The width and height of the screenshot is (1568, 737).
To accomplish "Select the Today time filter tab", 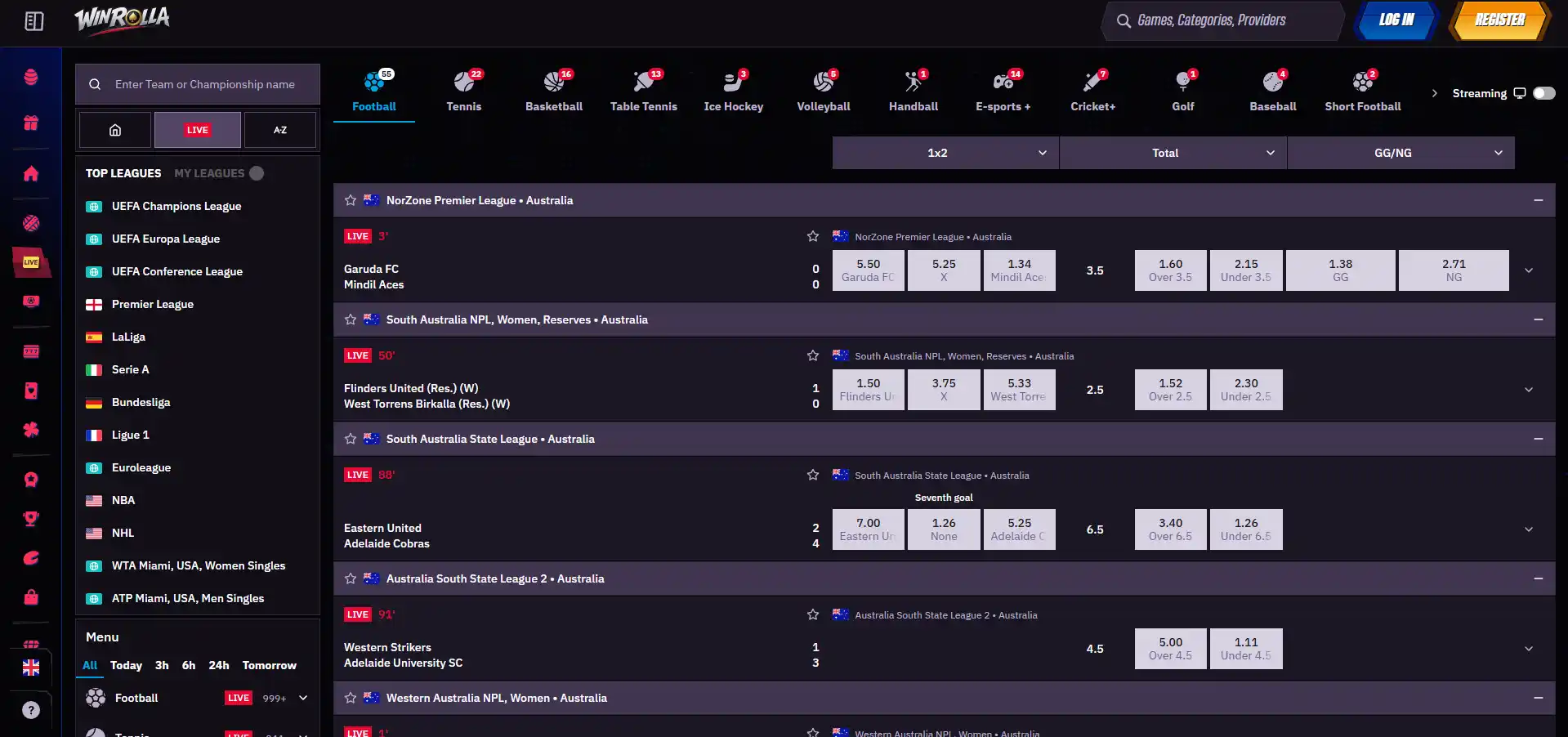I will click(x=126, y=665).
